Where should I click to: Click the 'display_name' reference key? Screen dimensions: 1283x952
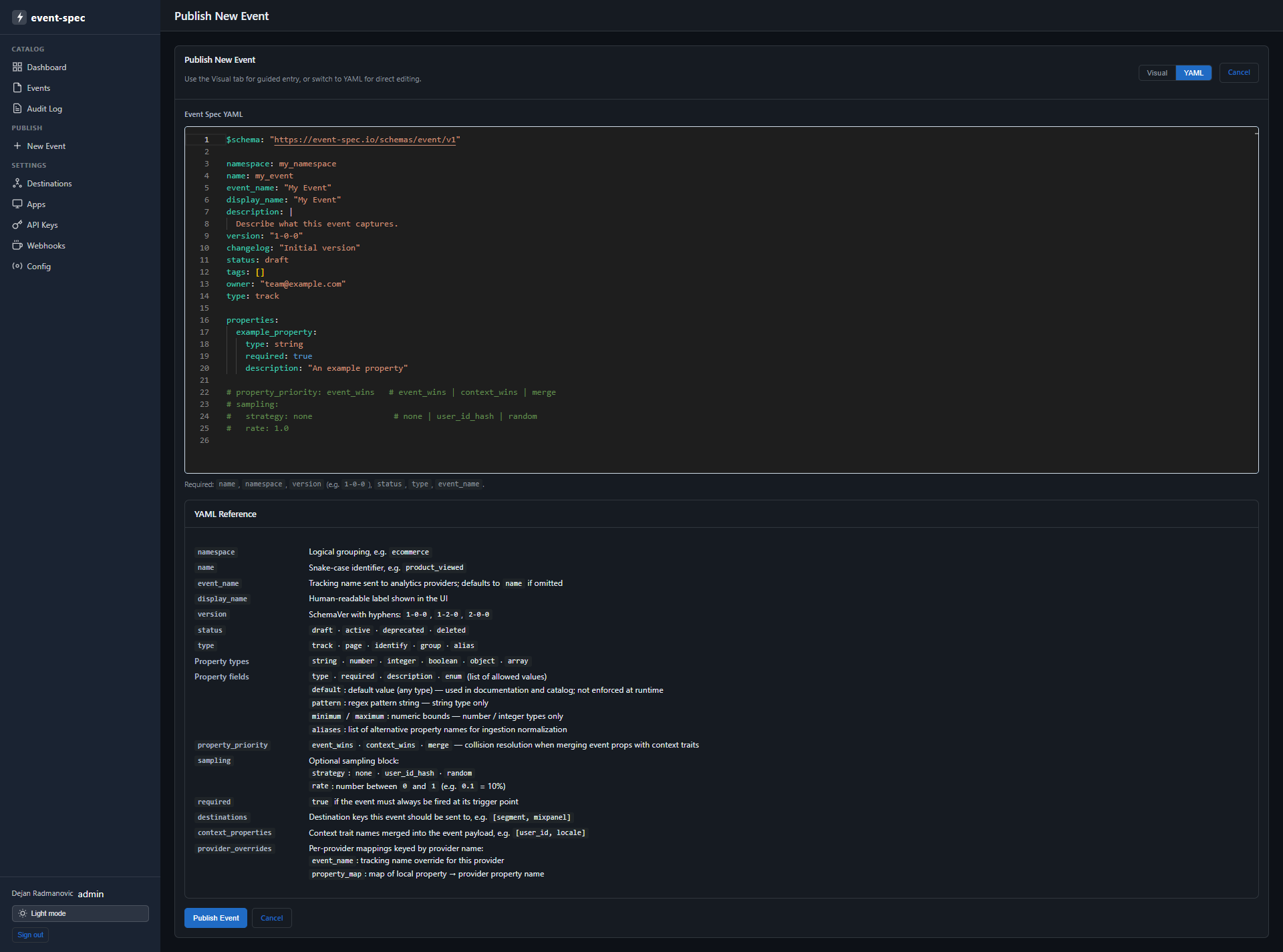(x=222, y=599)
